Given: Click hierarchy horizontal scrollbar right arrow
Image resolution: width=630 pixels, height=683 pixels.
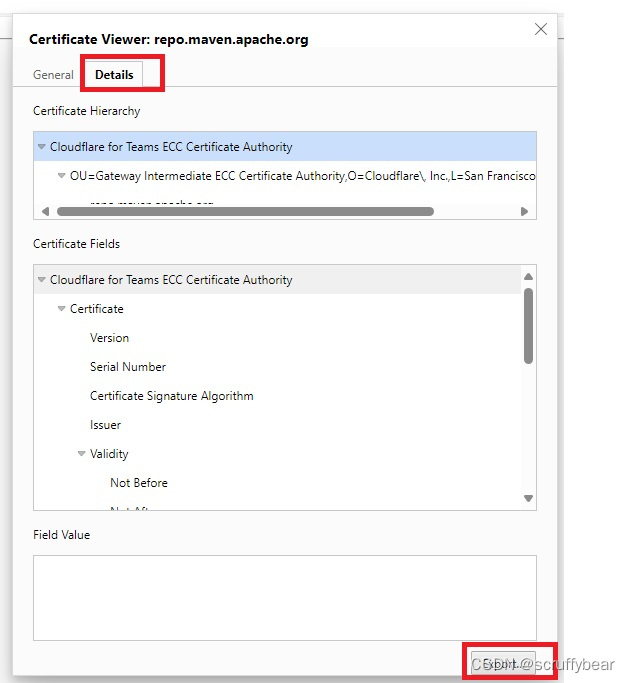Looking at the screenshot, I should (525, 212).
